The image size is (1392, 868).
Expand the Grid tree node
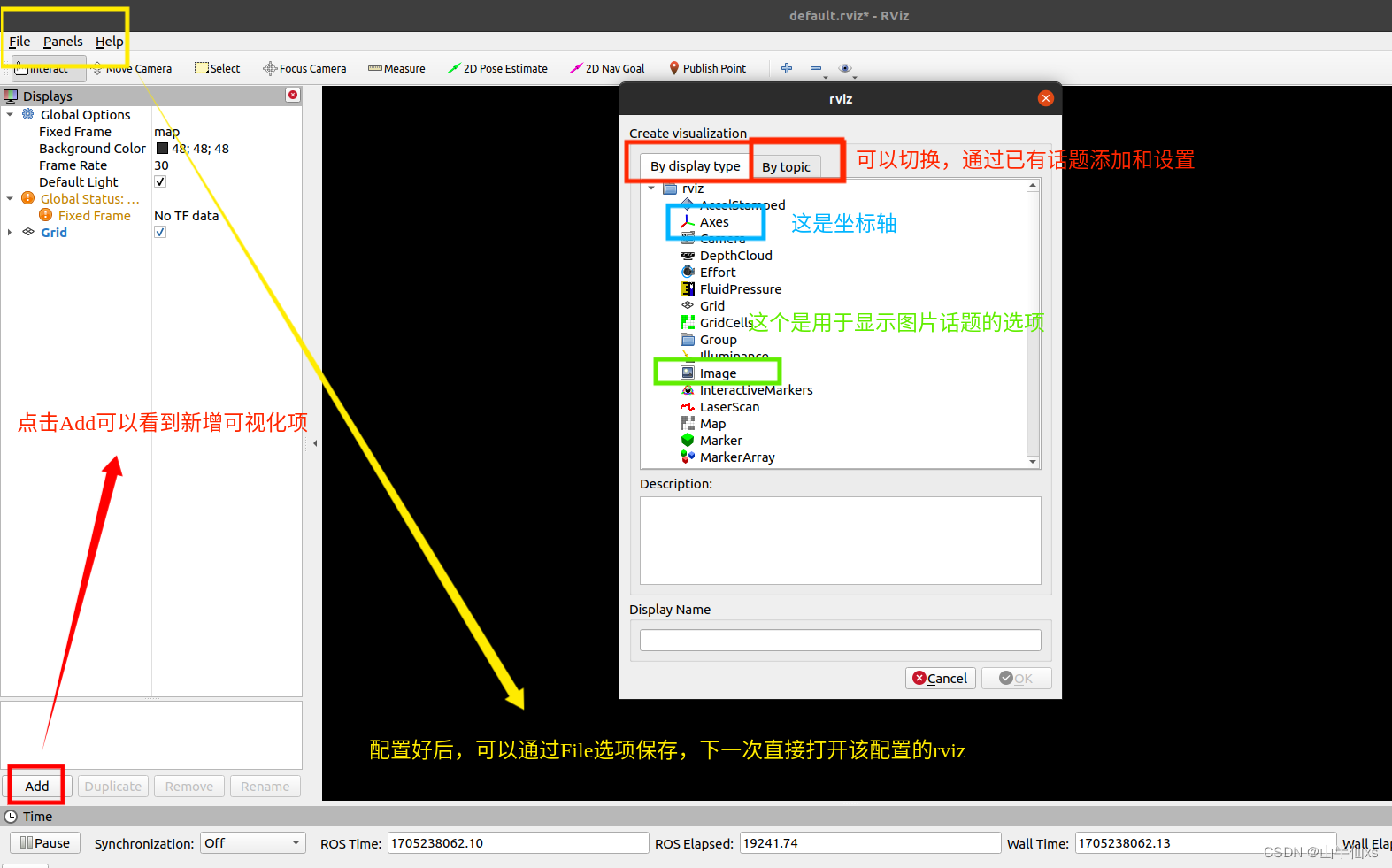[10, 232]
